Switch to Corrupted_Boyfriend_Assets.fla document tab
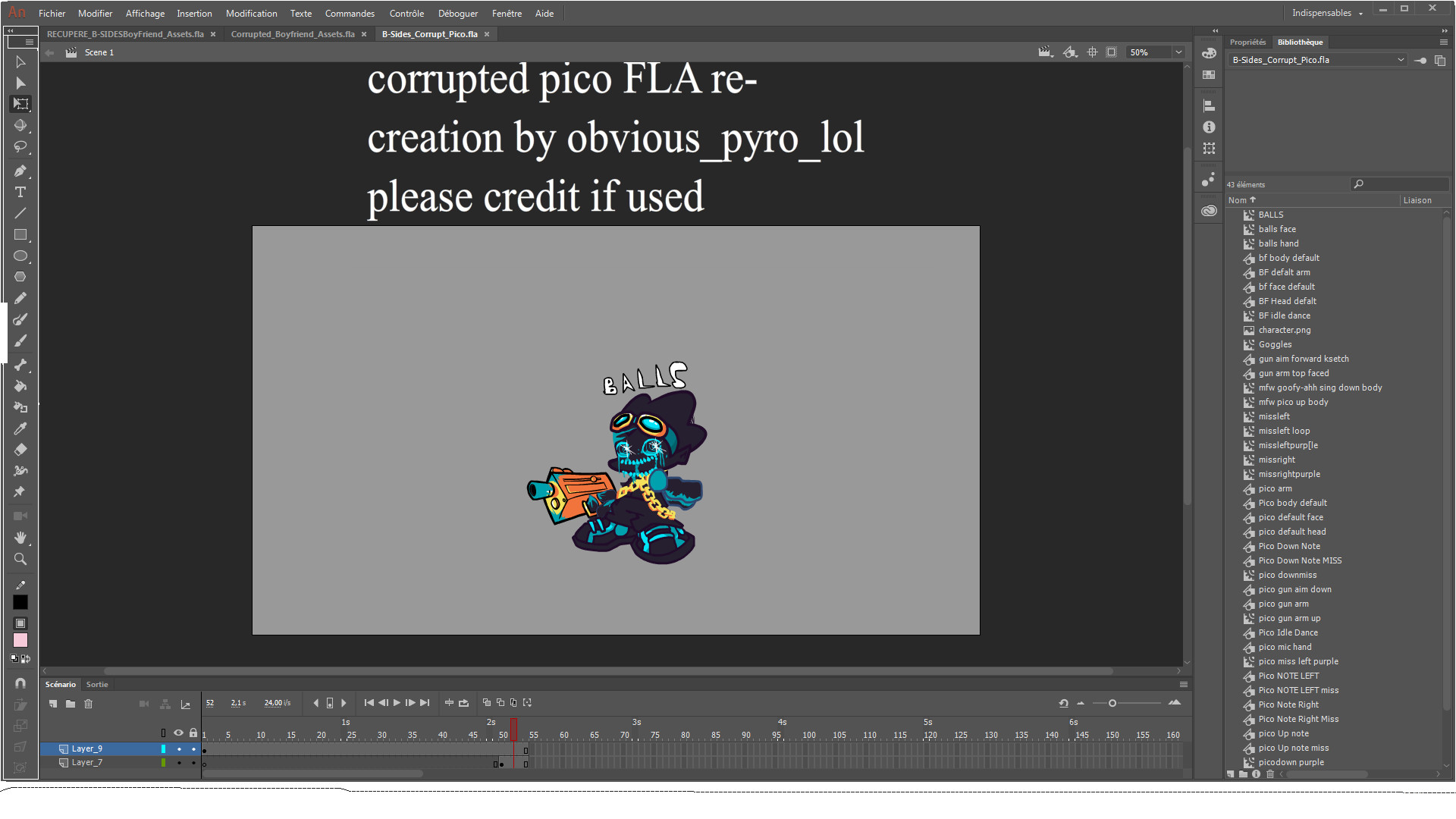 pos(293,34)
